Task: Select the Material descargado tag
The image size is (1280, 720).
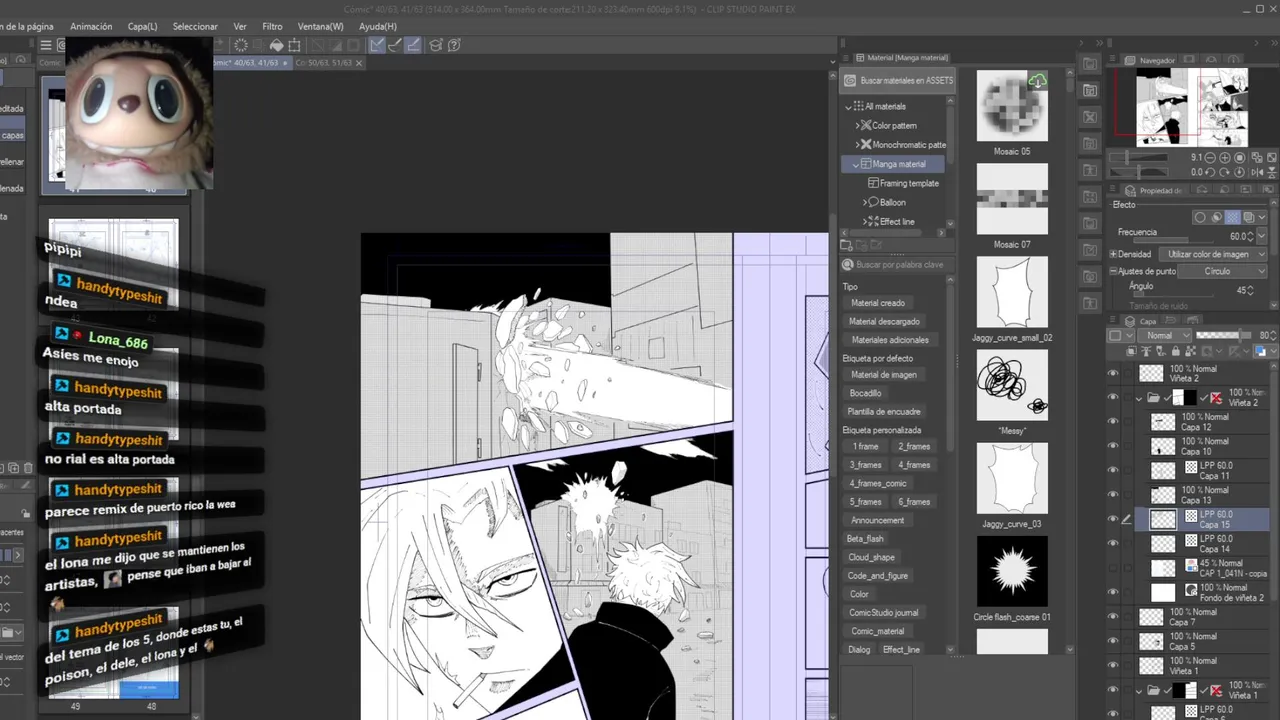Action: (884, 321)
